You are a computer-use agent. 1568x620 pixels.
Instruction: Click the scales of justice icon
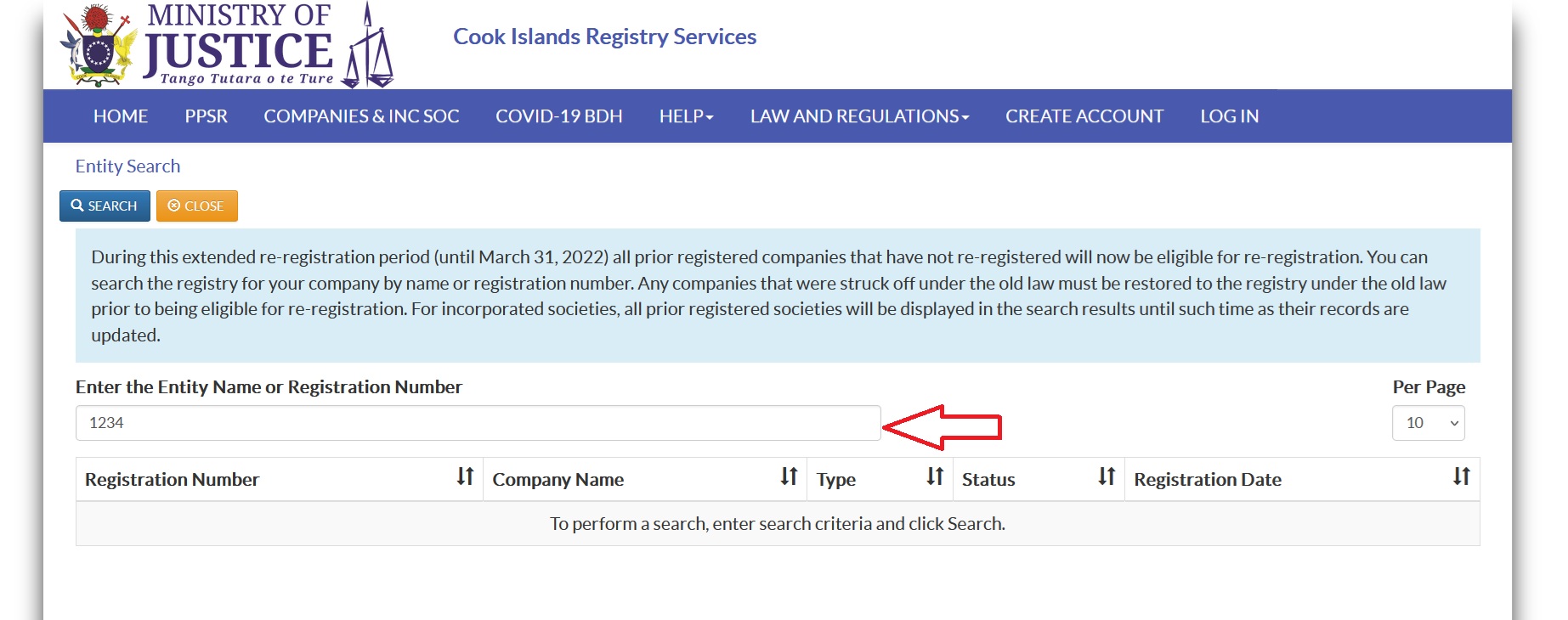[x=368, y=51]
